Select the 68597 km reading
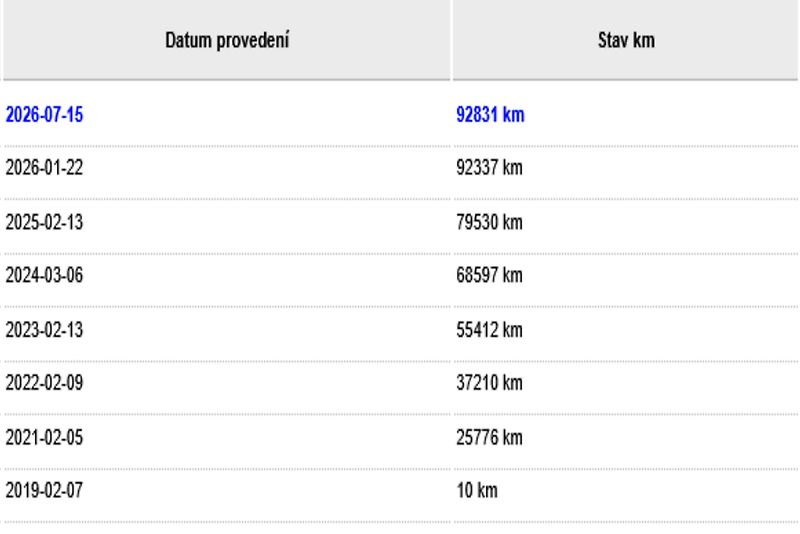The height and width of the screenshot is (534, 800). click(x=489, y=275)
